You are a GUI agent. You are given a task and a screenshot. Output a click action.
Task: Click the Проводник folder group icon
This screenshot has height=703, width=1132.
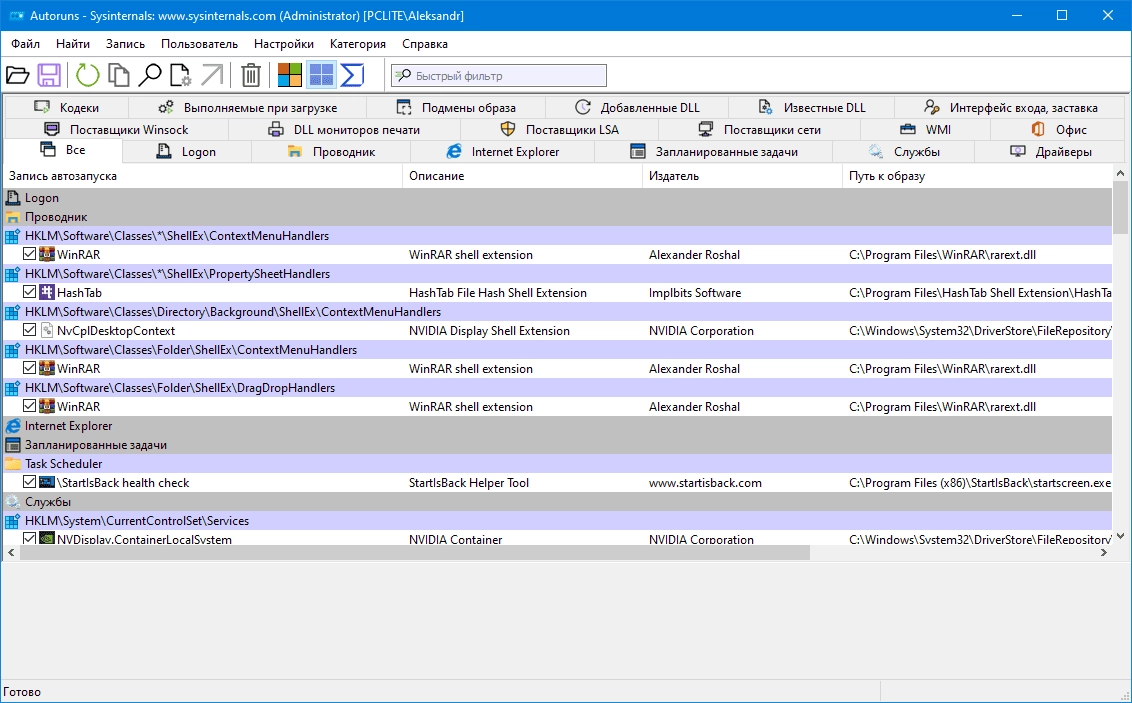pos(12,217)
